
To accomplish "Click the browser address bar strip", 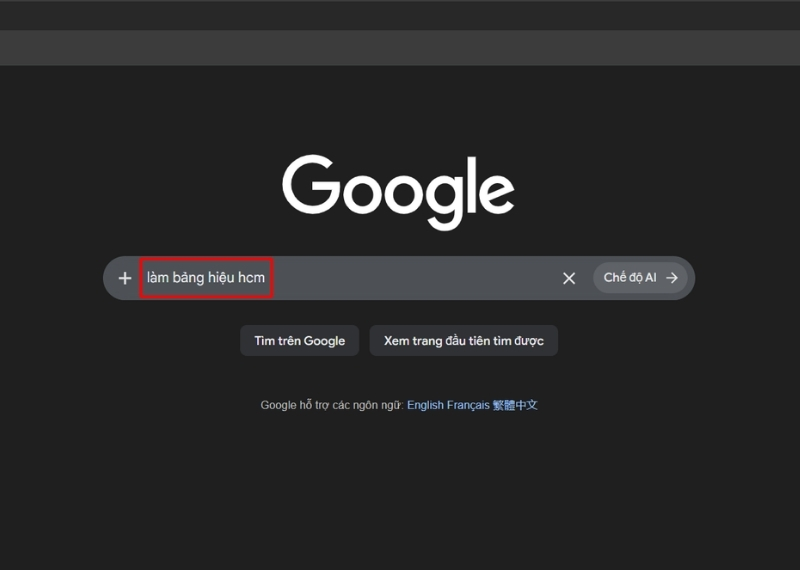I will [400, 47].
